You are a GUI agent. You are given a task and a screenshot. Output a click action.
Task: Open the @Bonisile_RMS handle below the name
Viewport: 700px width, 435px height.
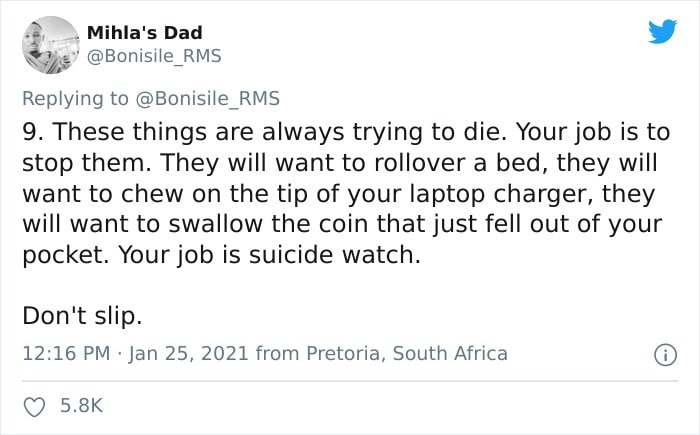pos(154,56)
